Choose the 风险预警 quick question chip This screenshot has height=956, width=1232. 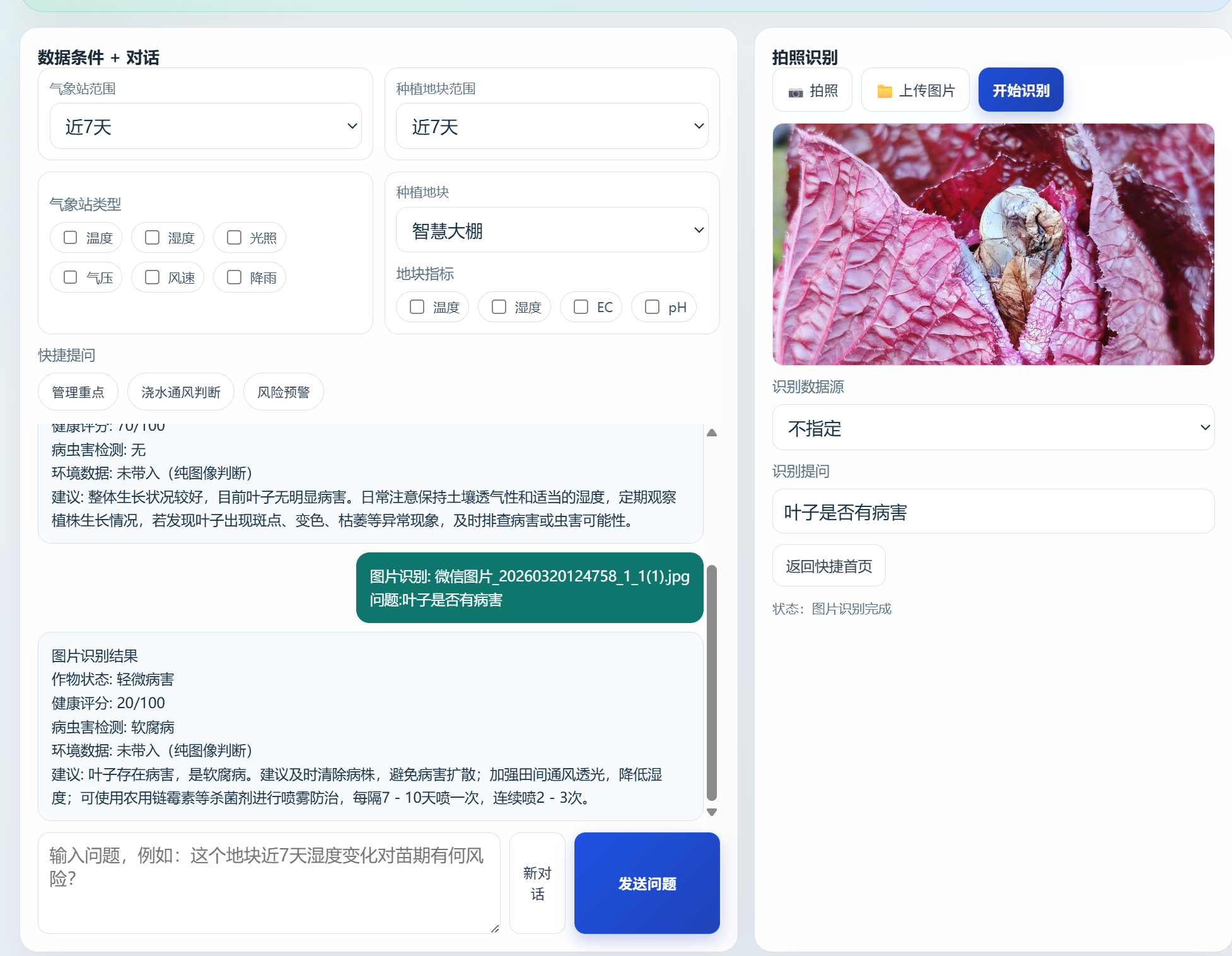284,392
